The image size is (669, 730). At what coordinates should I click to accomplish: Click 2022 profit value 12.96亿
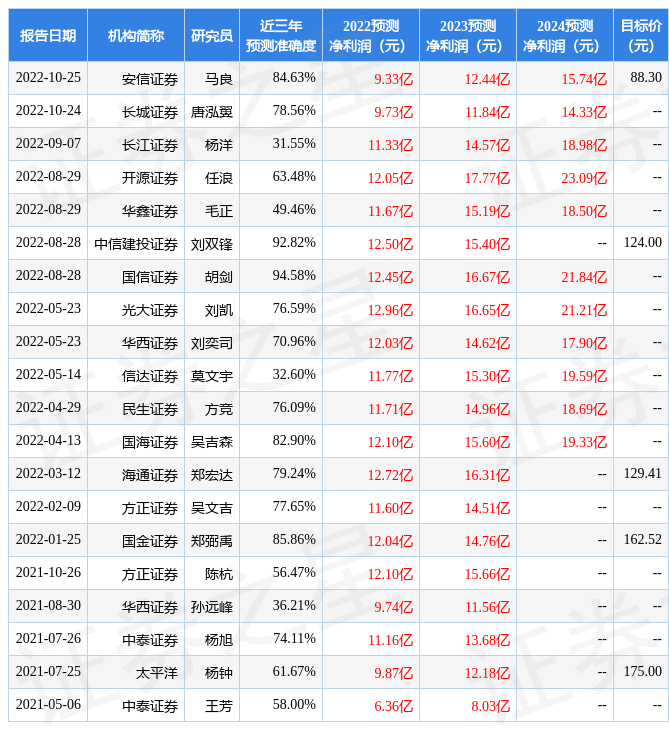tap(391, 311)
